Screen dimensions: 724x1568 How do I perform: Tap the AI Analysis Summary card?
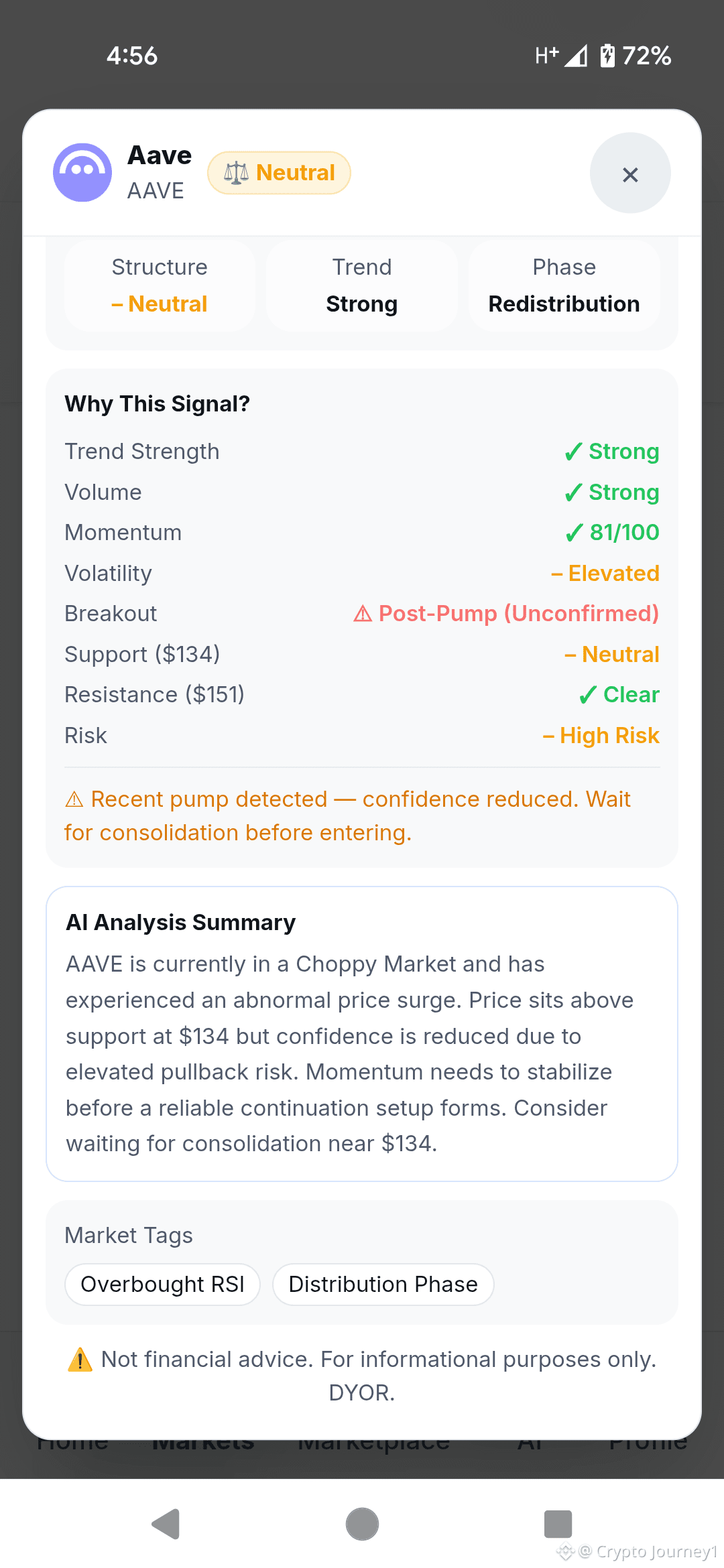coord(362,1034)
